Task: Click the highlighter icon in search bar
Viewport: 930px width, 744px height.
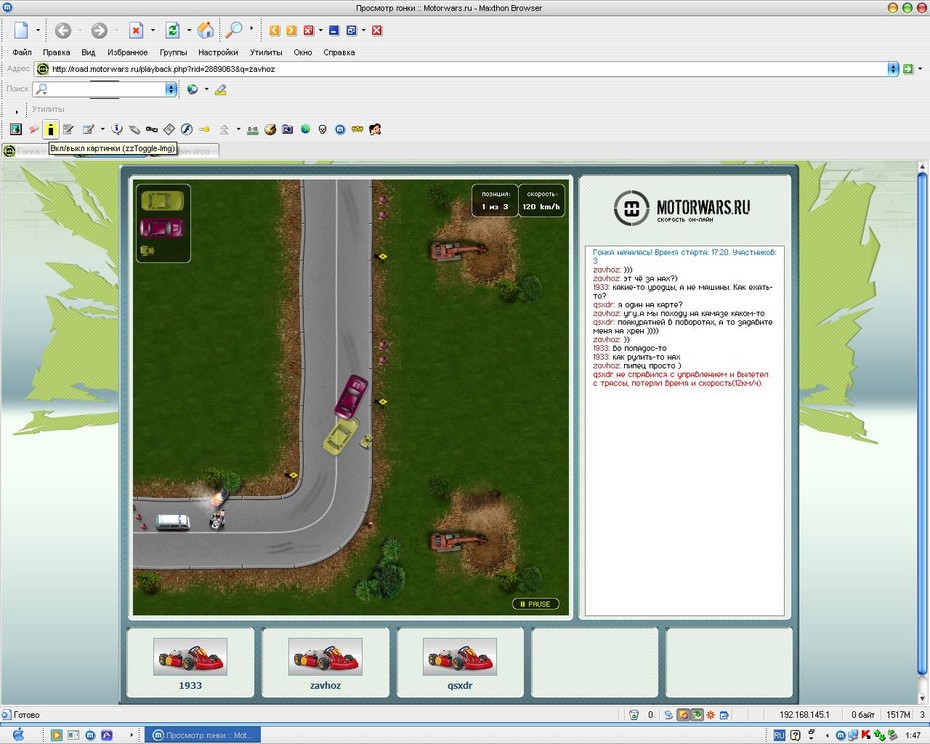Action: pyautogui.click(x=221, y=90)
